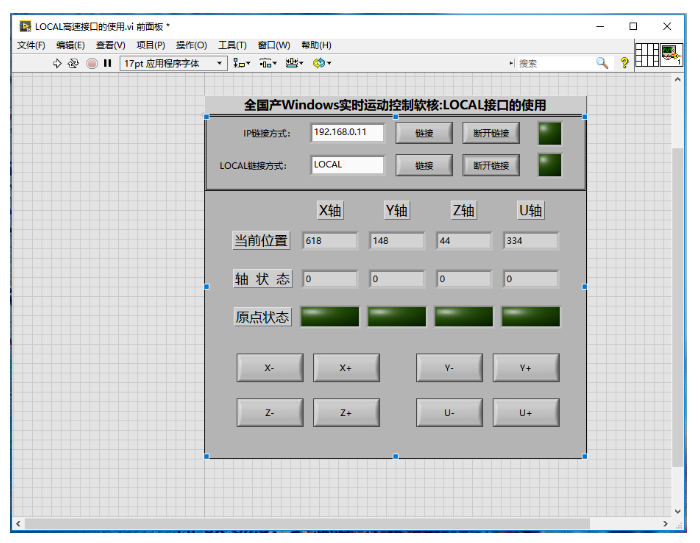
Task: Open the 窗口(W) menu
Action: (274, 45)
